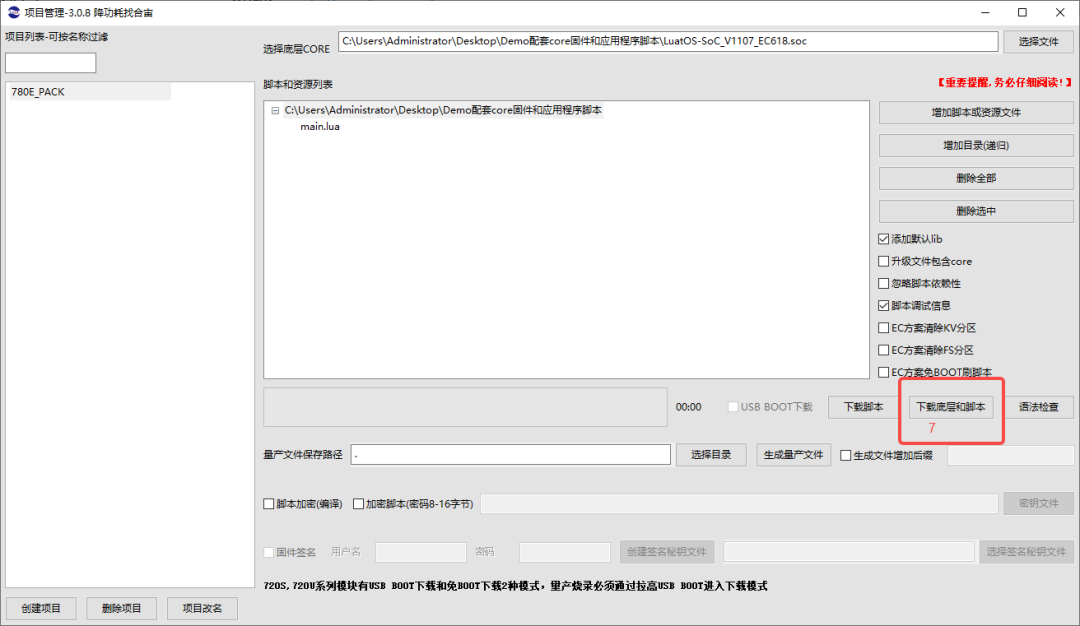Click 项目改名 button

pos(202,608)
